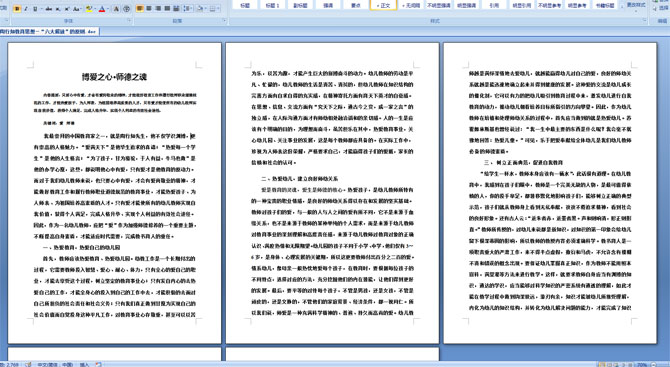670x367 pixels.
Task: Apply yellow text highlight color
Action: point(88,9)
